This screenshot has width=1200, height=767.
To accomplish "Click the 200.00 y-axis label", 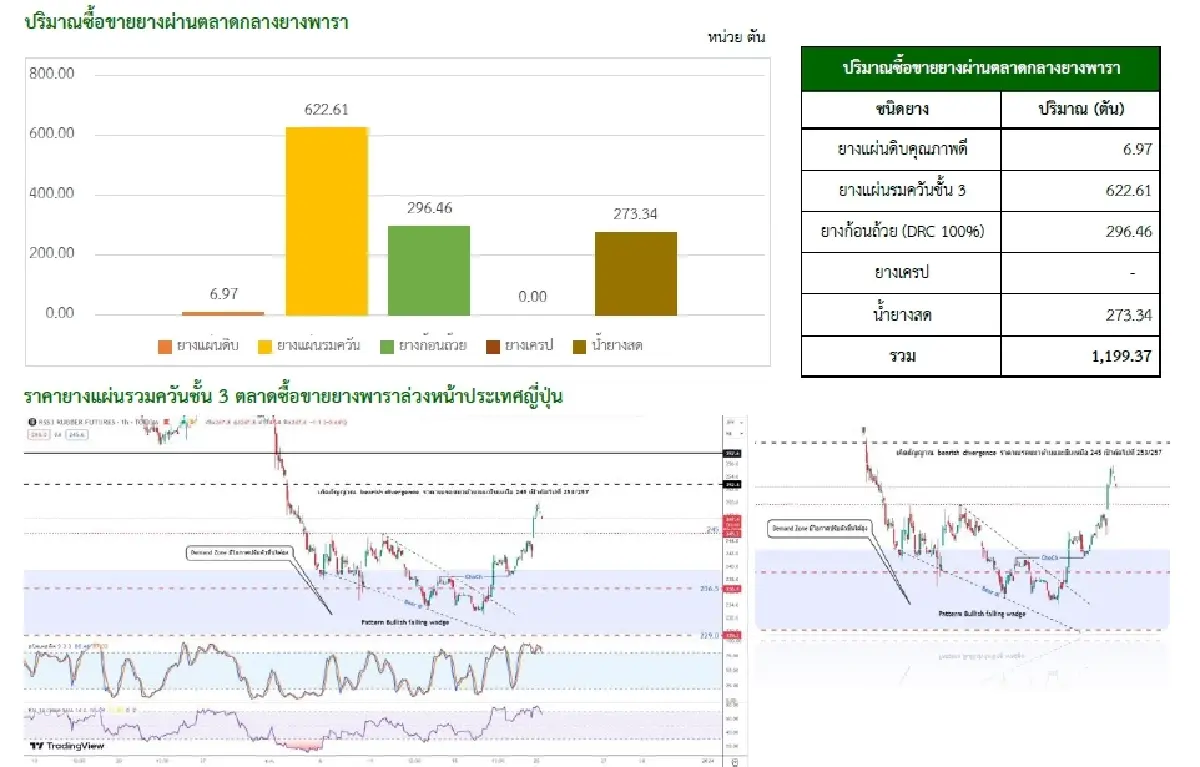I will coord(52,253).
